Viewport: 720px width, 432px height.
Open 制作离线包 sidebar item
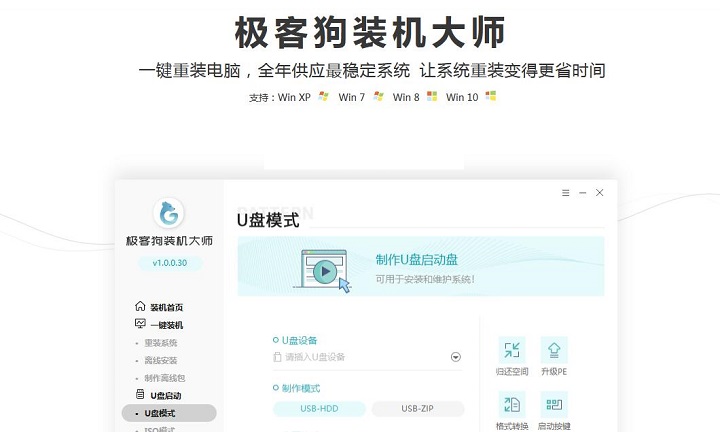[x=165, y=378]
